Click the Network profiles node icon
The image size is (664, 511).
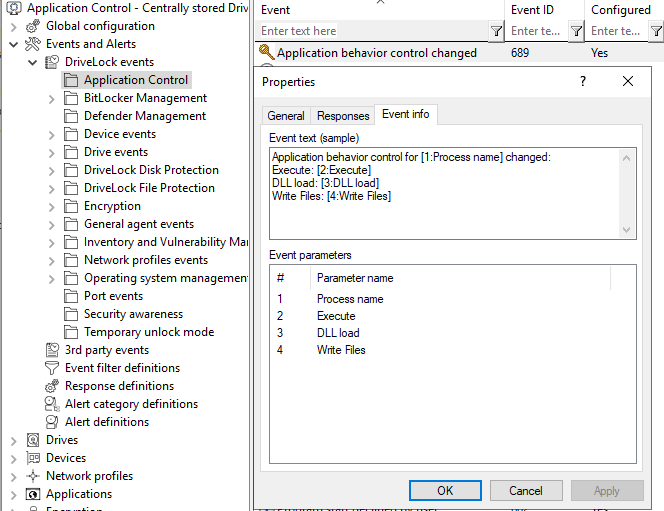[x=33, y=476]
